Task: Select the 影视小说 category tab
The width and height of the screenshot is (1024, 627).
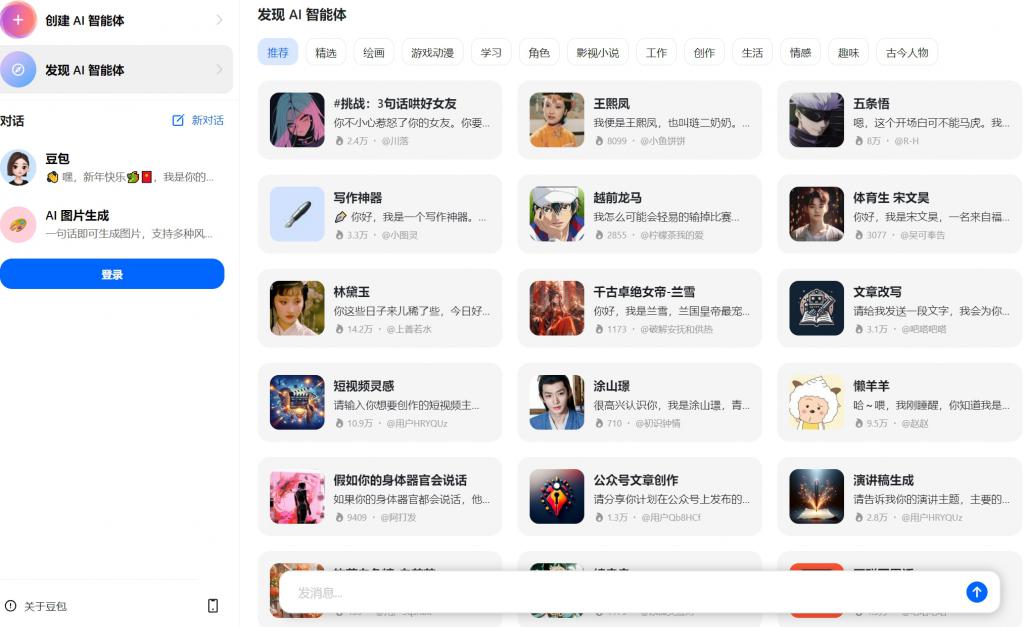Action: pos(598,52)
